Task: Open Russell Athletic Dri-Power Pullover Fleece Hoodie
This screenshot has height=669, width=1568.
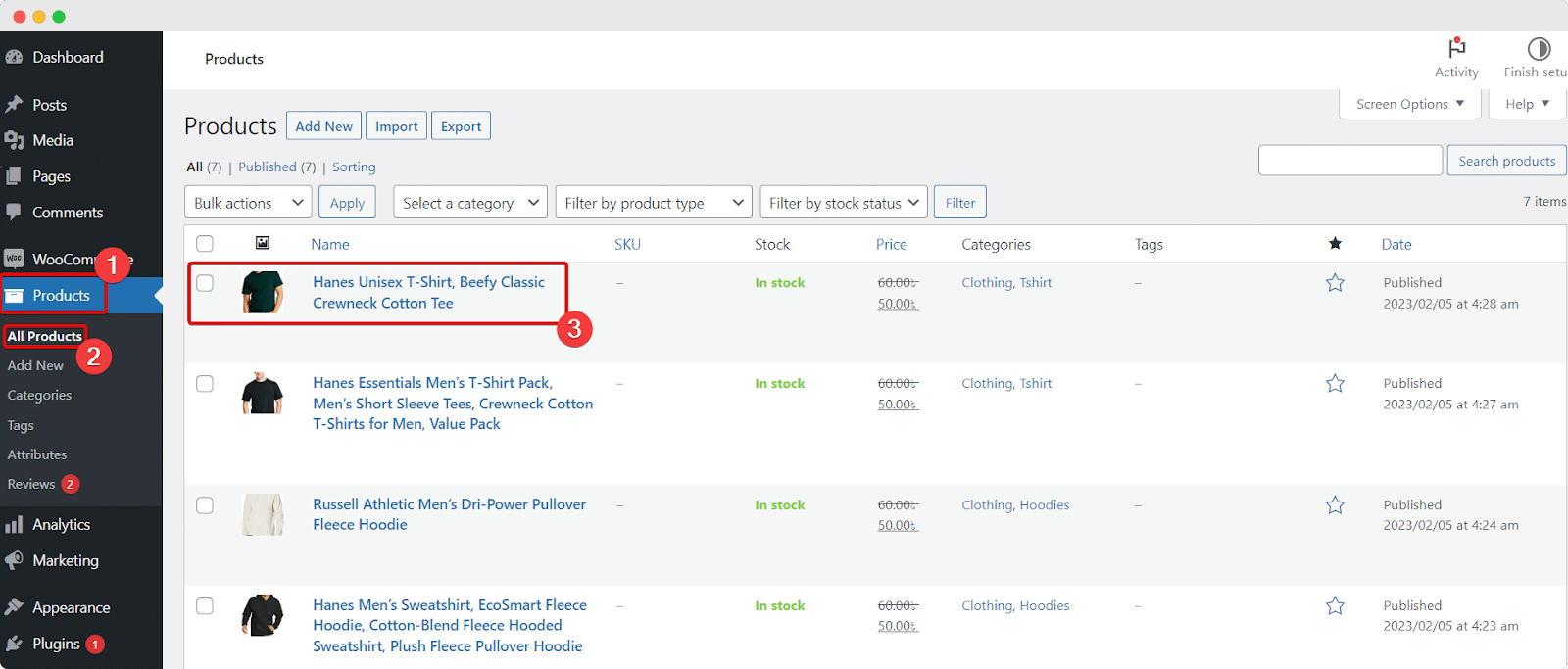Action: click(x=450, y=514)
